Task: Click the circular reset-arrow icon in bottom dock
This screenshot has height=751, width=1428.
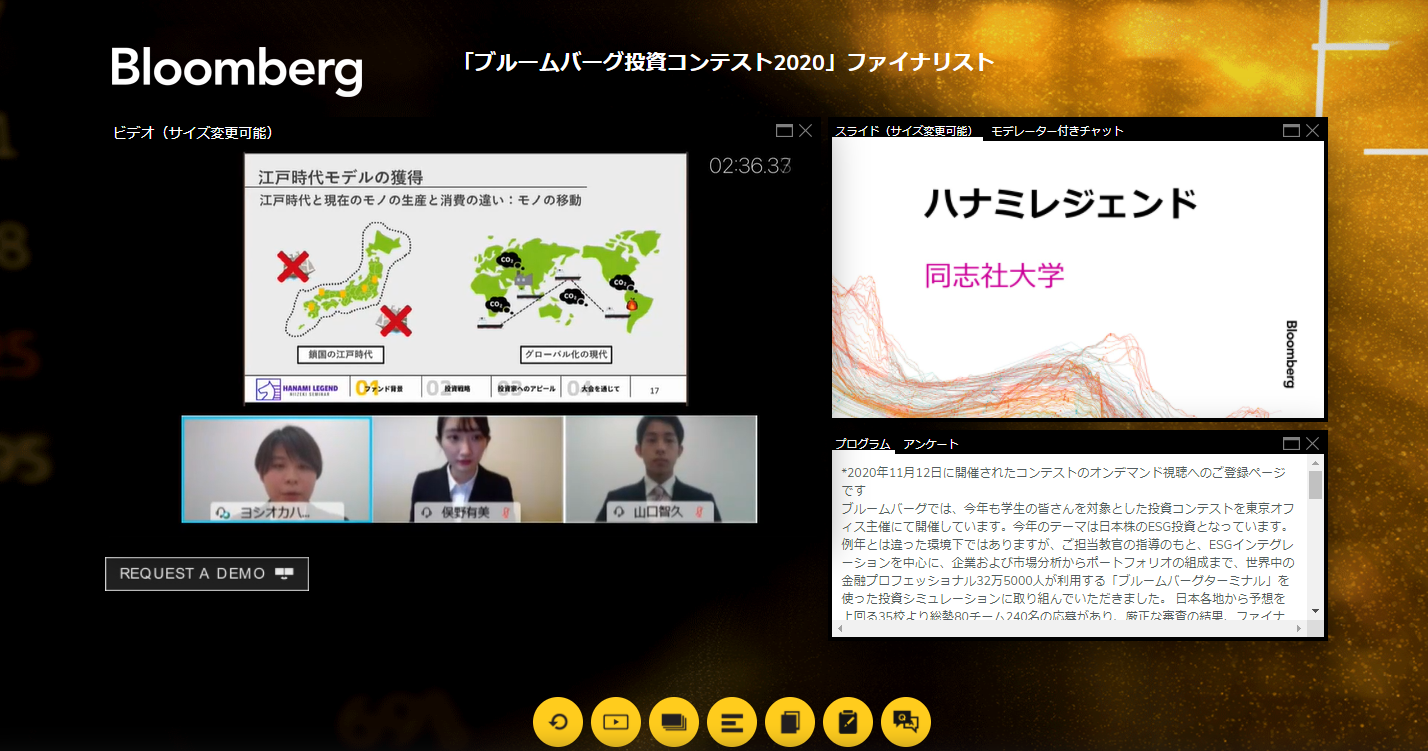Action: pyautogui.click(x=558, y=721)
